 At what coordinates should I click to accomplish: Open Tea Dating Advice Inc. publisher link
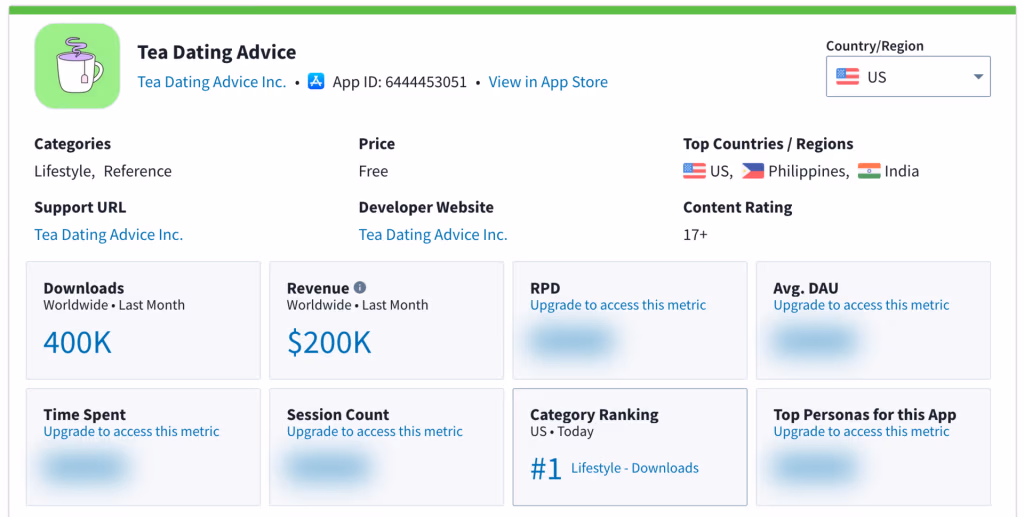(212, 82)
